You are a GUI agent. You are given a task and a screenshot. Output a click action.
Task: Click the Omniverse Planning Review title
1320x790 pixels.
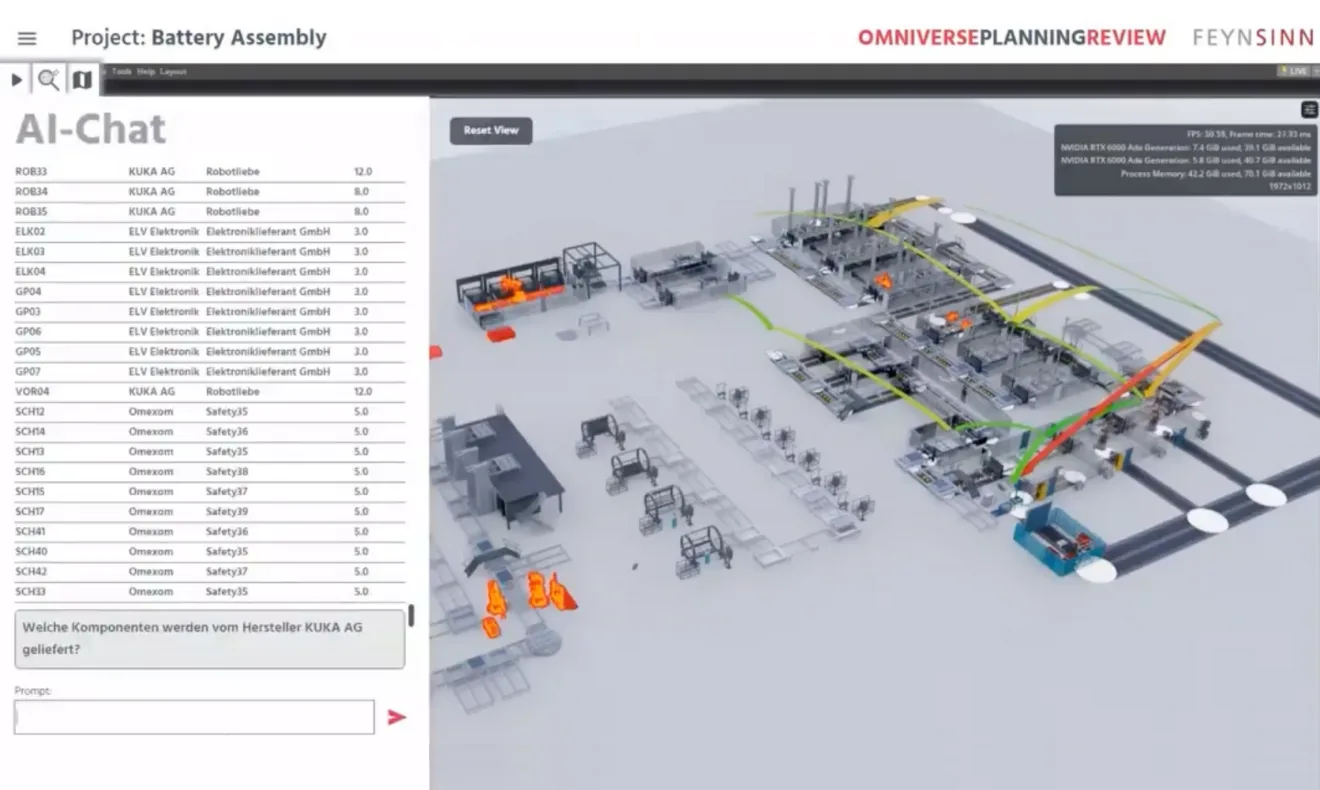pyautogui.click(x=1012, y=38)
